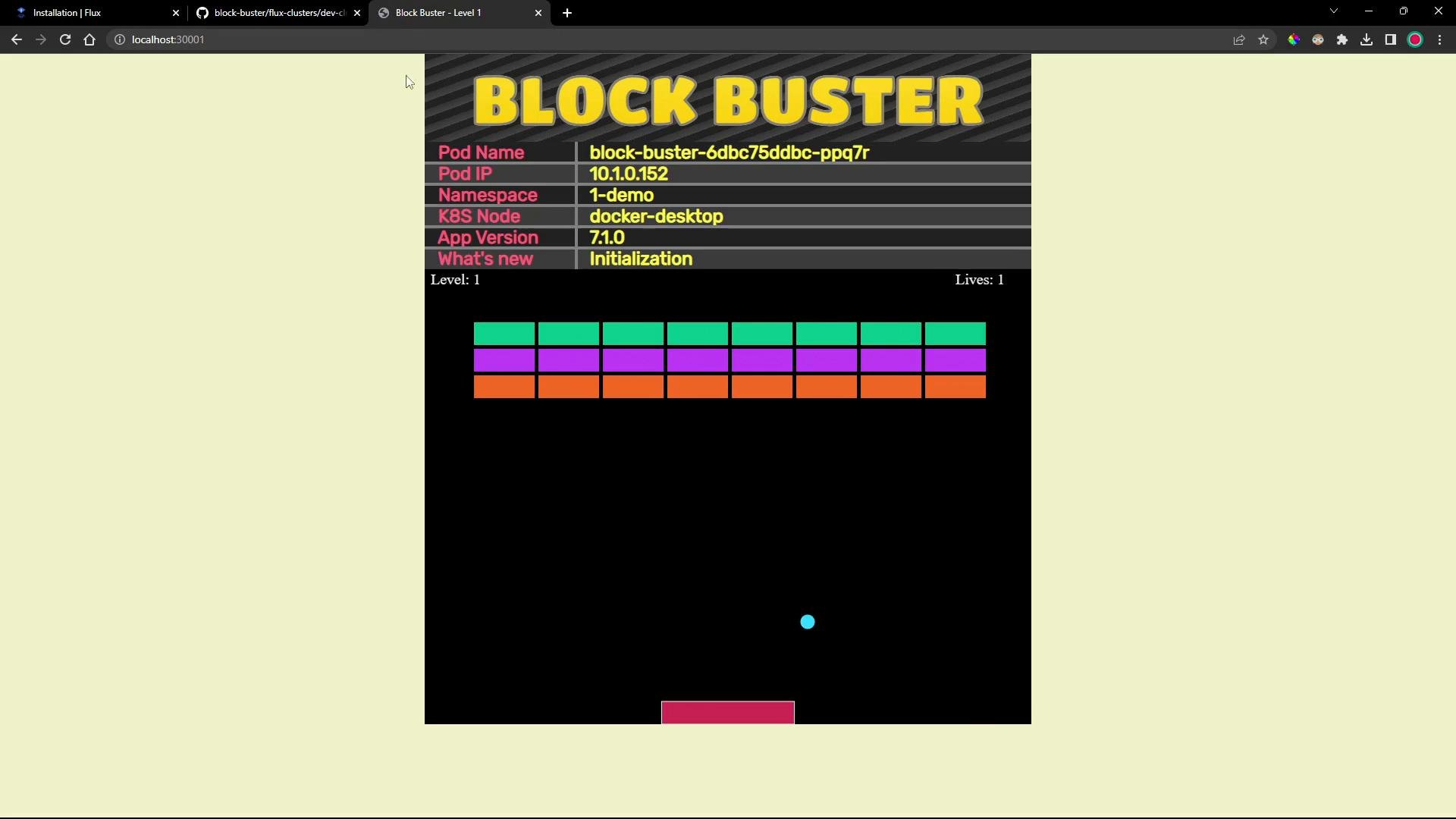Image resolution: width=1456 pixels, height=819 pixels.
Task: Open Chrome three-dot menu
Action: pyautogui.click(x=1440, y=39)
